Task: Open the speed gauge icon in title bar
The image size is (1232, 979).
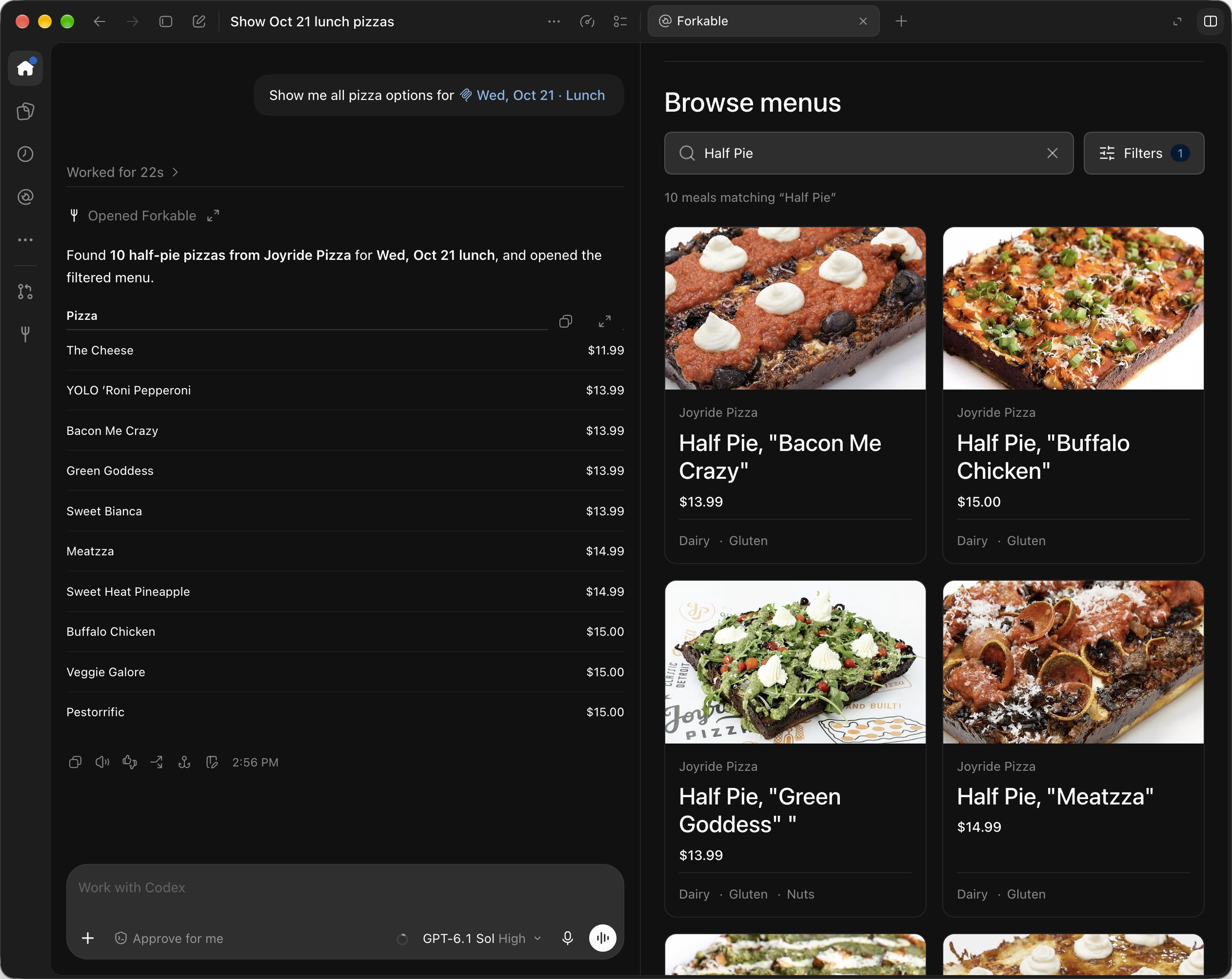Action: (587, 22)
